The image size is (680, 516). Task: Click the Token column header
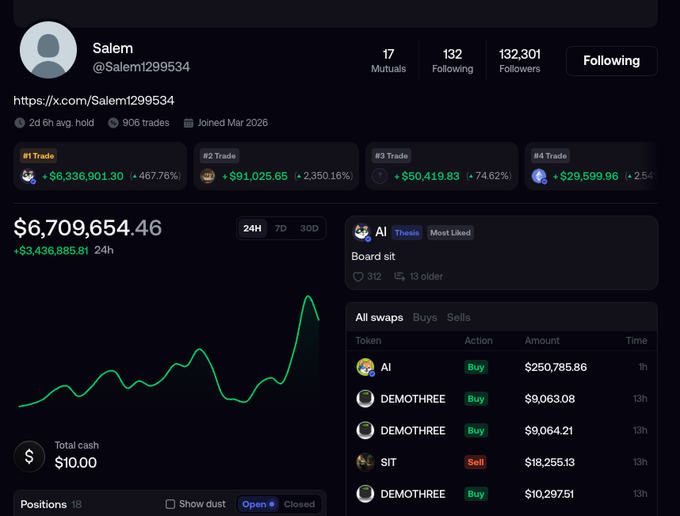tap(368, 341)
